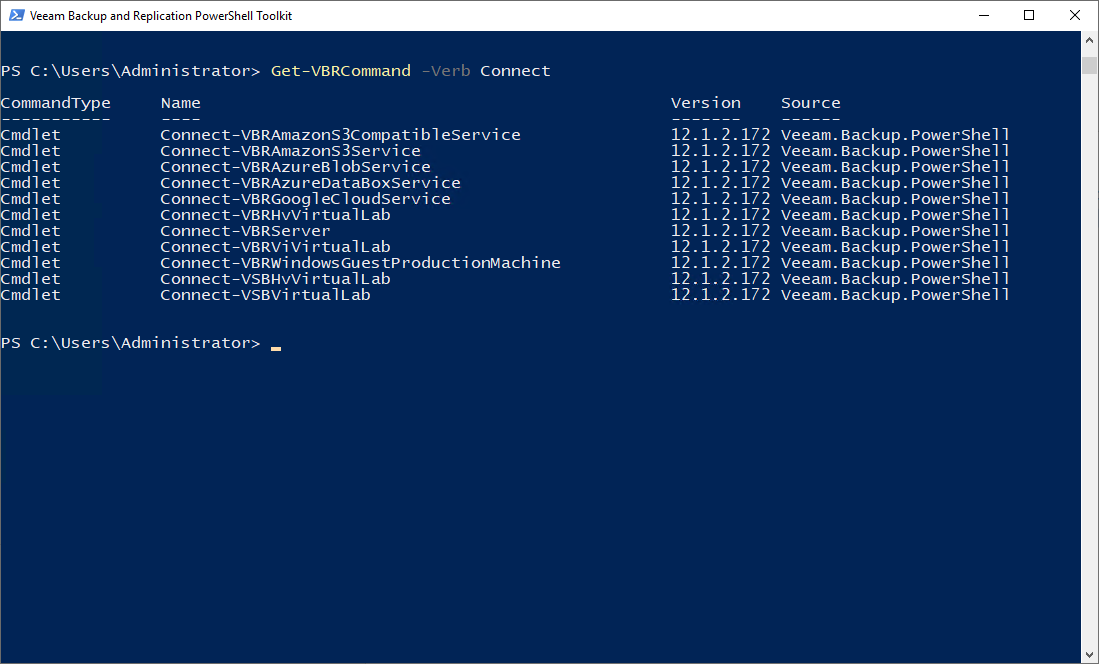The height and width of the screenshot is (664, 1099).
Task: Click Connect-VBRAmazonS3CompatibleService cmdlet name
Action: point(341,135)
